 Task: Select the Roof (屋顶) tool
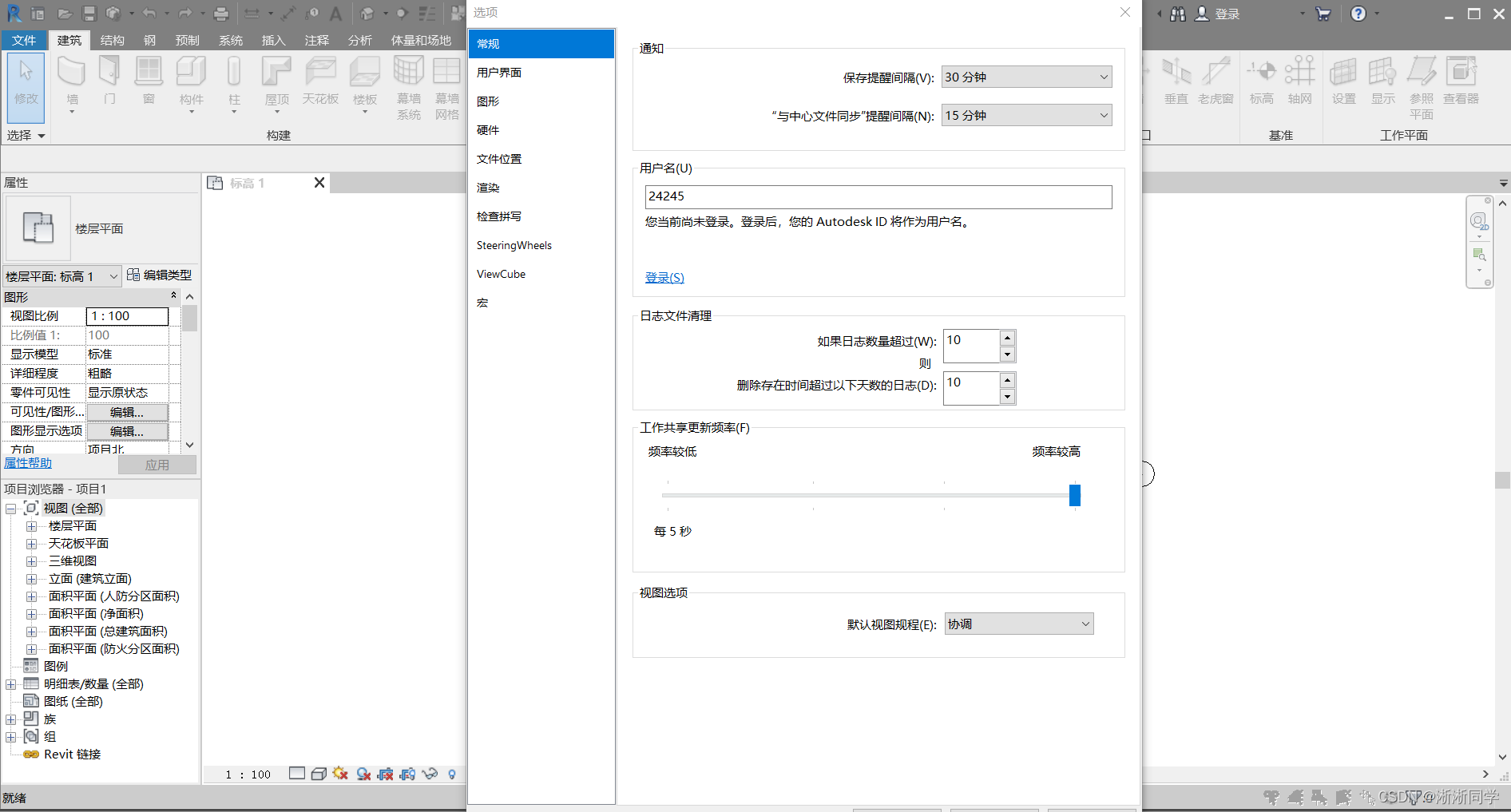tap(277, 83)
